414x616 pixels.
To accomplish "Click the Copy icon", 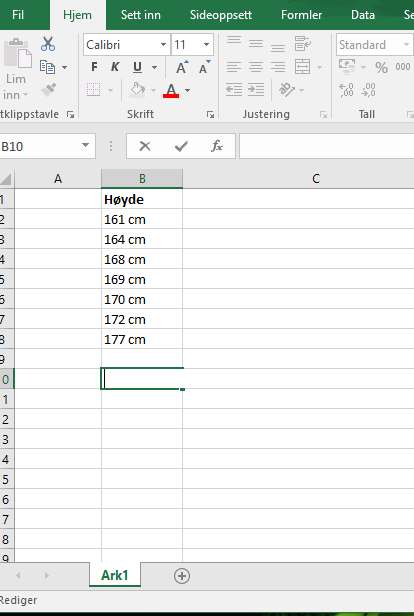I will (x=47, y=67).
